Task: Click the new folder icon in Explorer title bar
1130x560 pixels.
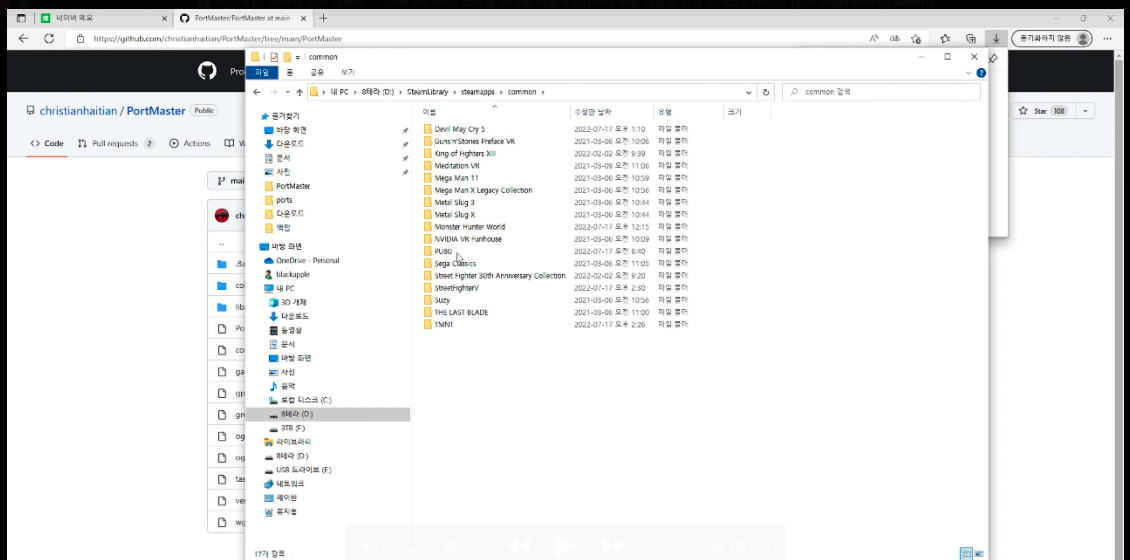Action: coord(287,57)
